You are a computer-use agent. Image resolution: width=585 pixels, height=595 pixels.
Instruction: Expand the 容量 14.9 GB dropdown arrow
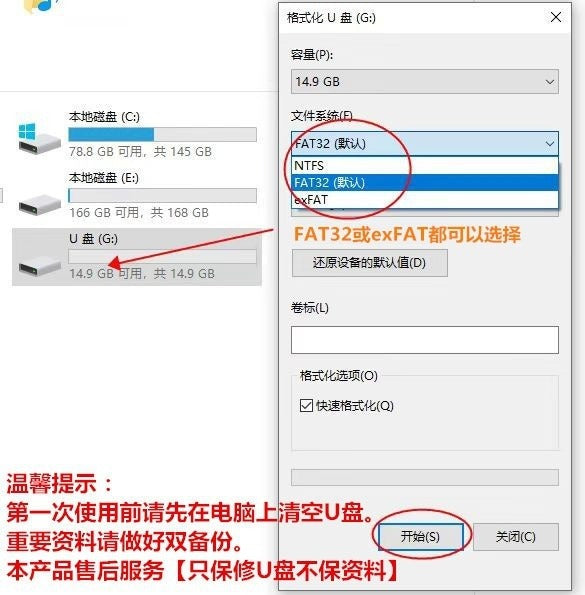(549, 82)
